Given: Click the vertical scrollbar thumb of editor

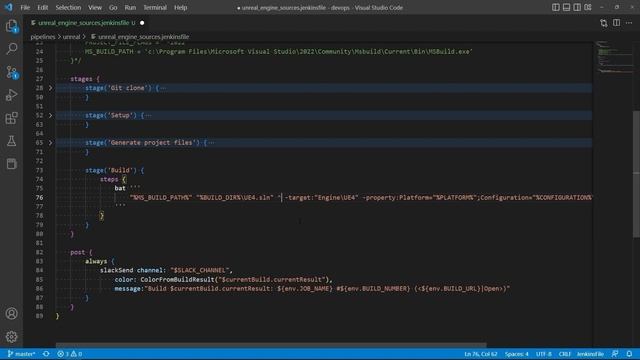Looking at the screenshot, I should 636,173.
